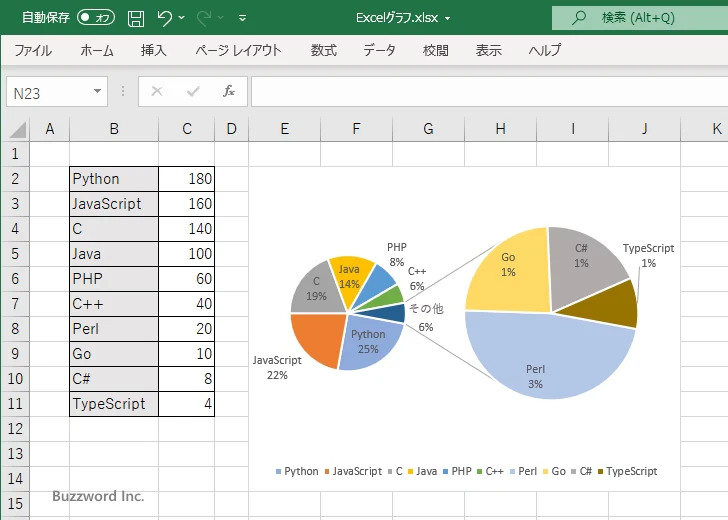Select cell containing Perl
The image size is (728, 520).
(114, 329)
